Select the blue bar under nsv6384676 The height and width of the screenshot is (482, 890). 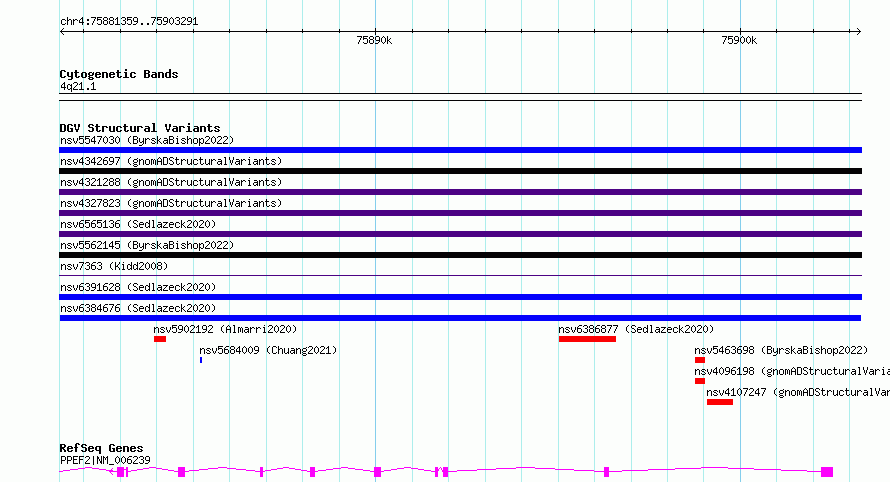click(460, 318)
